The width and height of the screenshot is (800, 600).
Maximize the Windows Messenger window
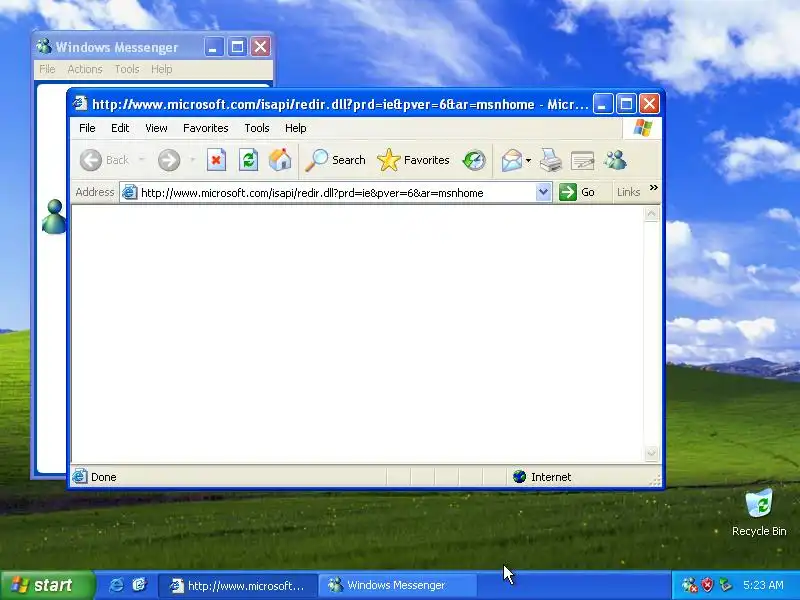coord(237,47)
